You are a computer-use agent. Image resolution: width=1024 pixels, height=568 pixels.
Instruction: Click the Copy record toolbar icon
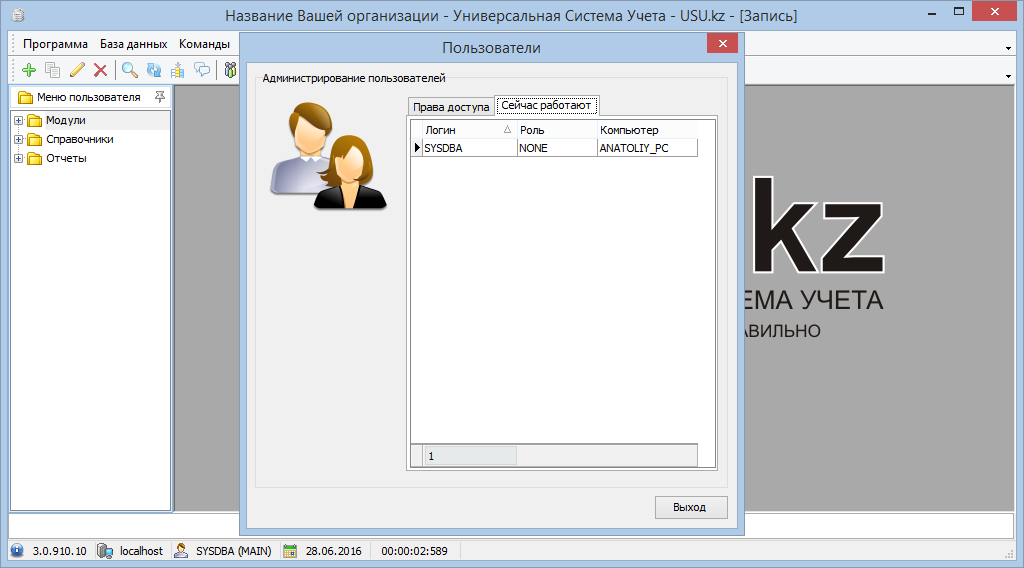53,70
